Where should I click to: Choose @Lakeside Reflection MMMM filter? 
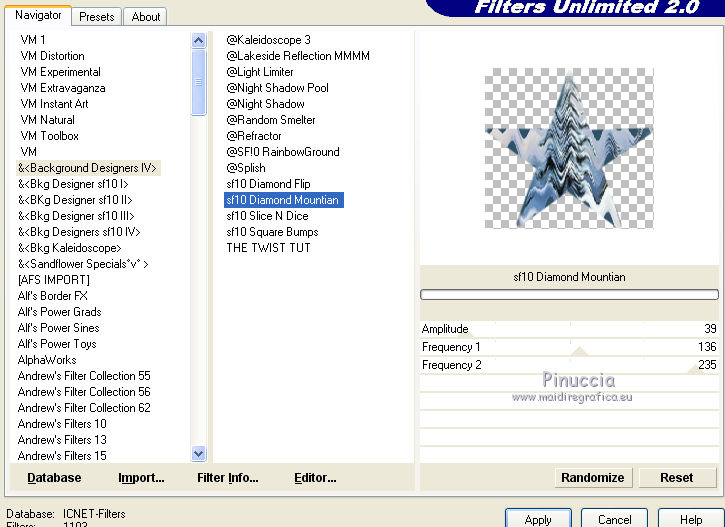click(x=298, y=56)
